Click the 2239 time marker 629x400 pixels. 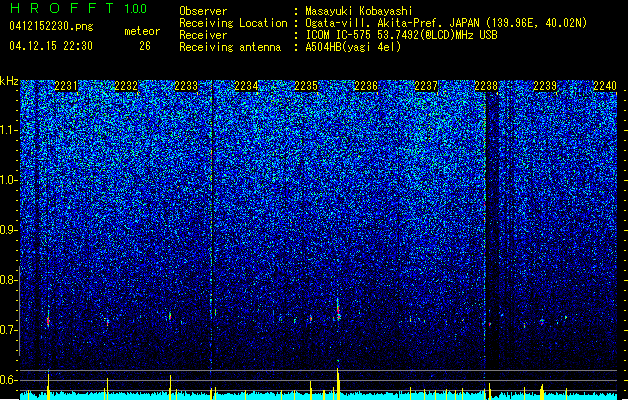[545, 86]
